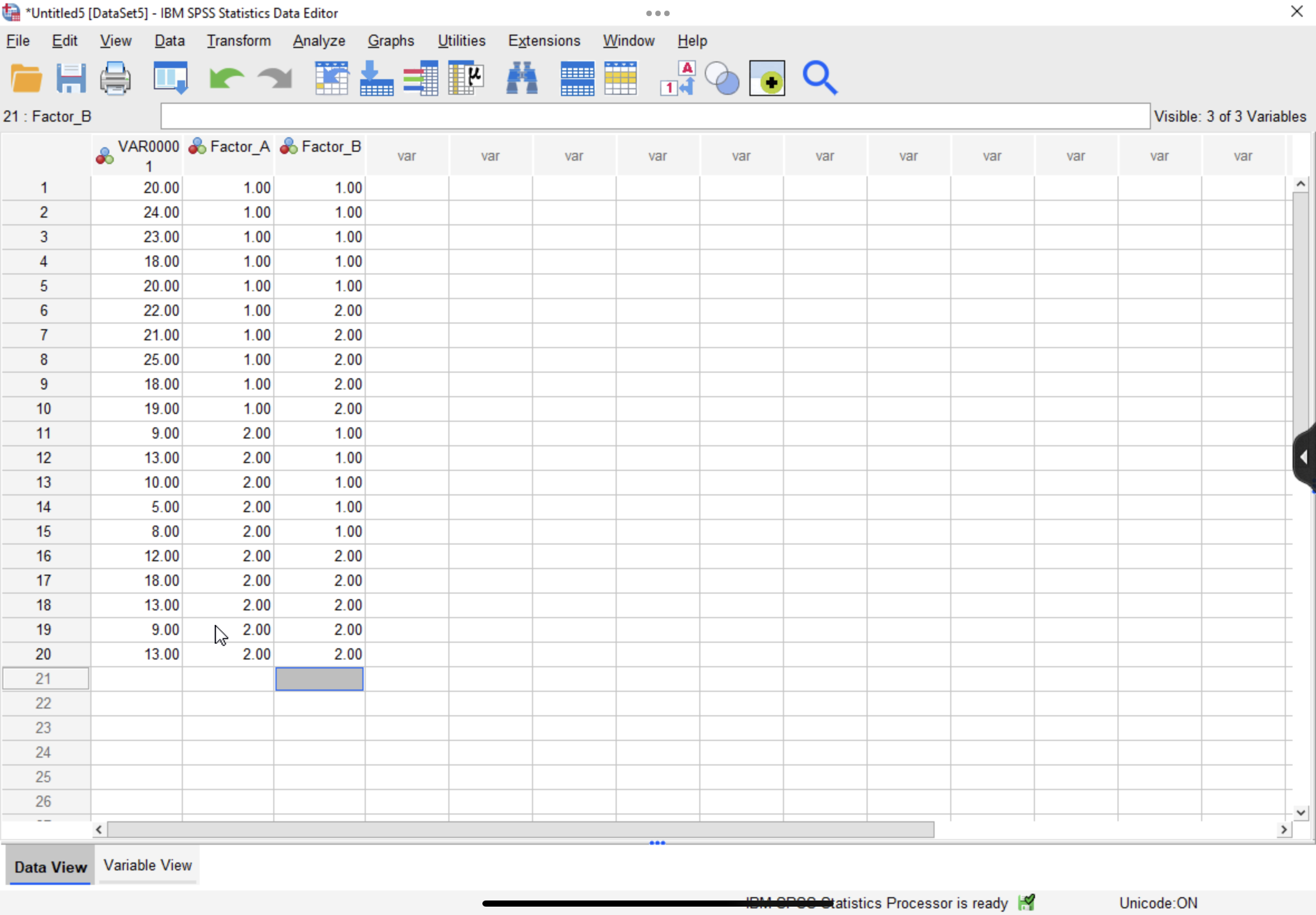Viewport: 1316px width, 915px height.
Task: Redo the last undone action
Action: click(x=274, y=78)
